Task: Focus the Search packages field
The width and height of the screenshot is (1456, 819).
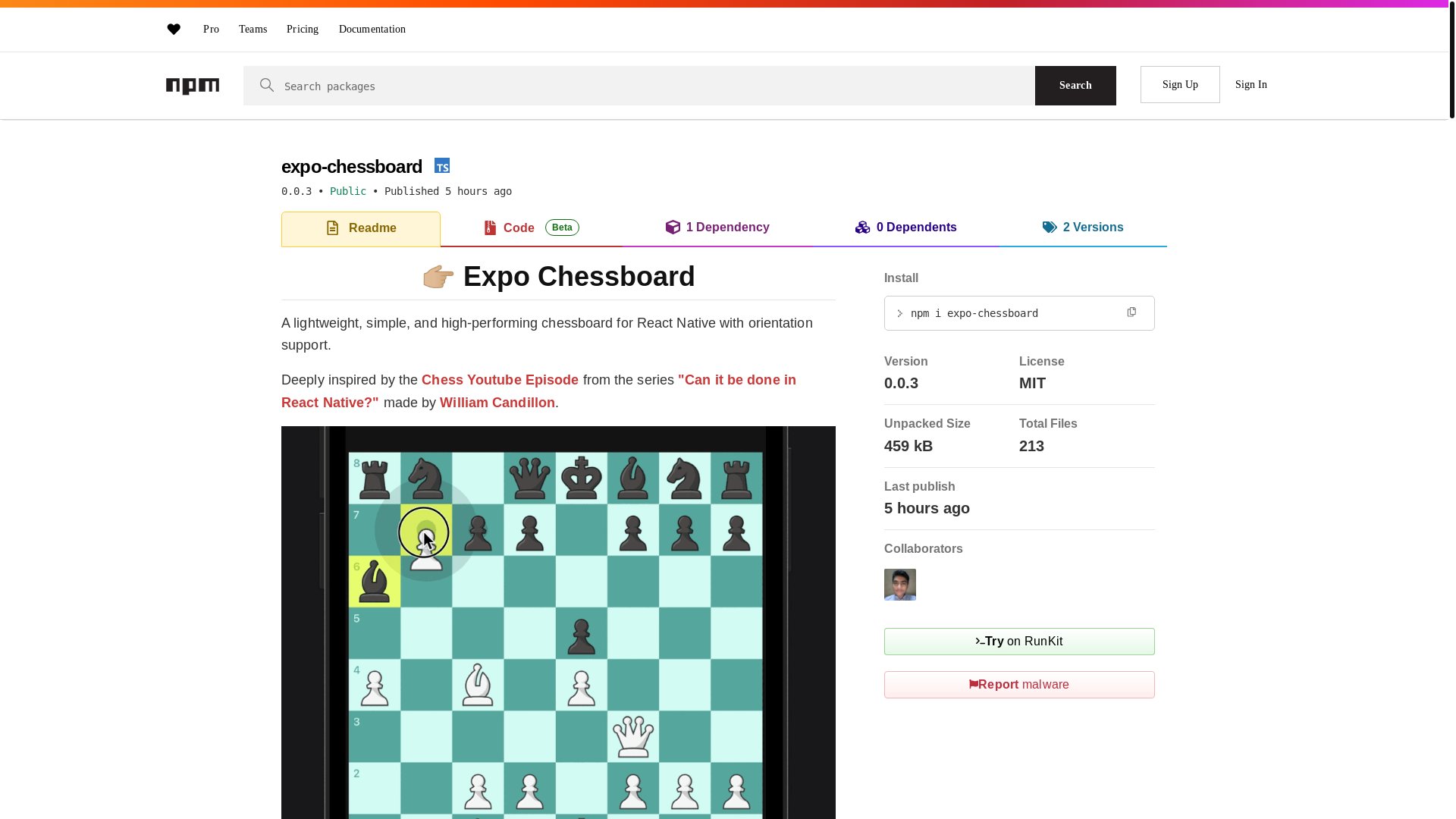Action: (x=639, y=86)
